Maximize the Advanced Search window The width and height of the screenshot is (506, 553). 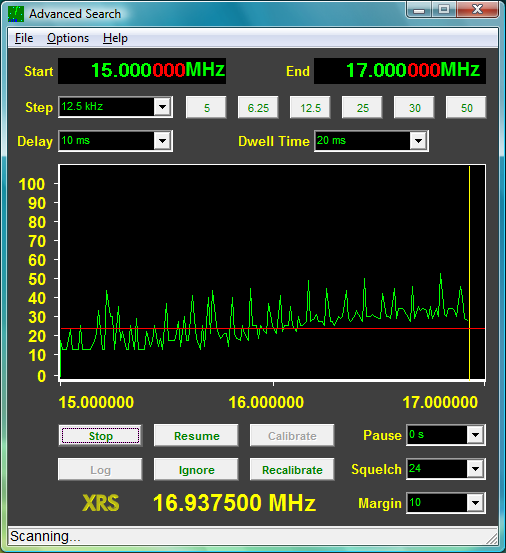point(444,10)
